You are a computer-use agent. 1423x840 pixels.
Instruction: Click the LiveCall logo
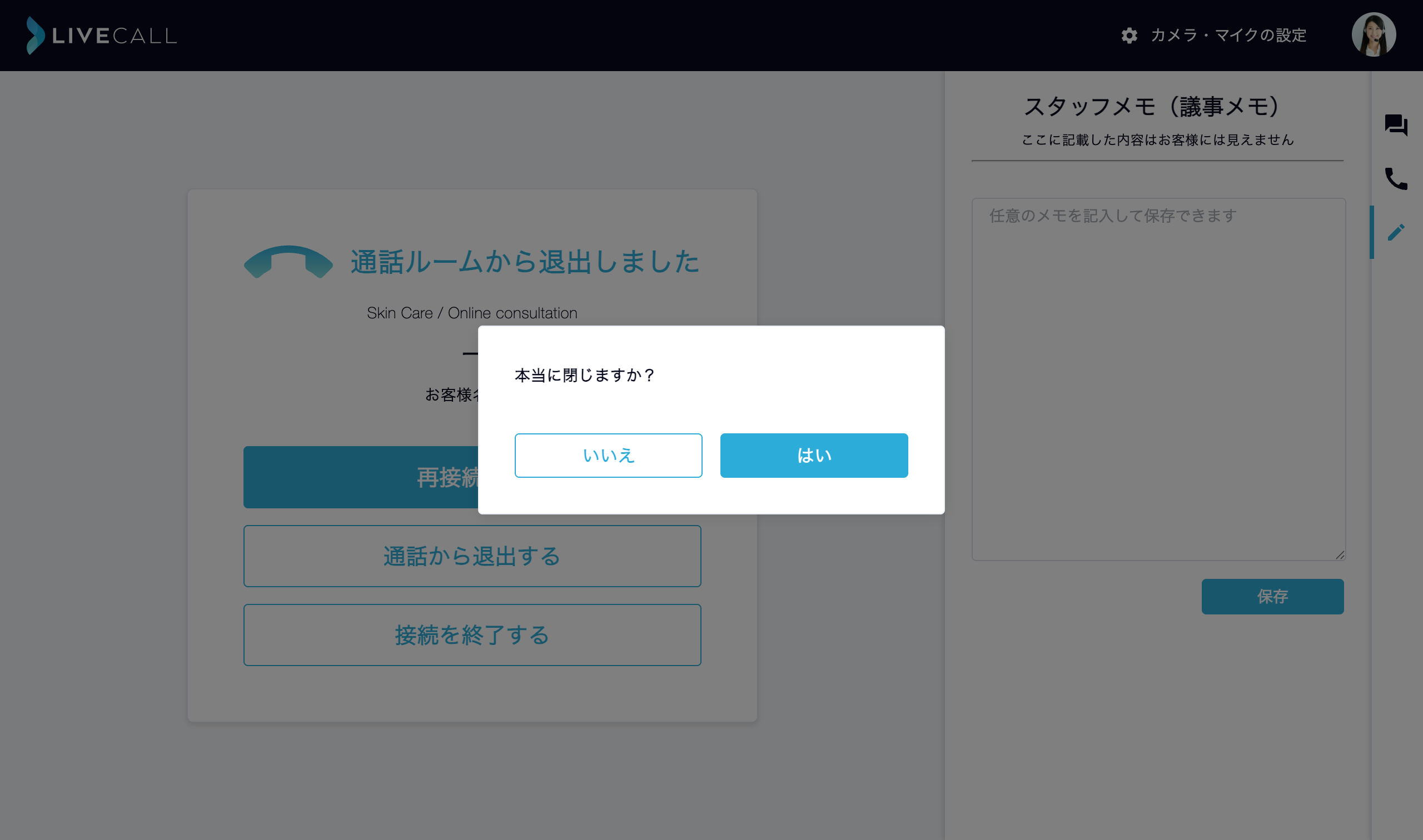click(102, 35)
